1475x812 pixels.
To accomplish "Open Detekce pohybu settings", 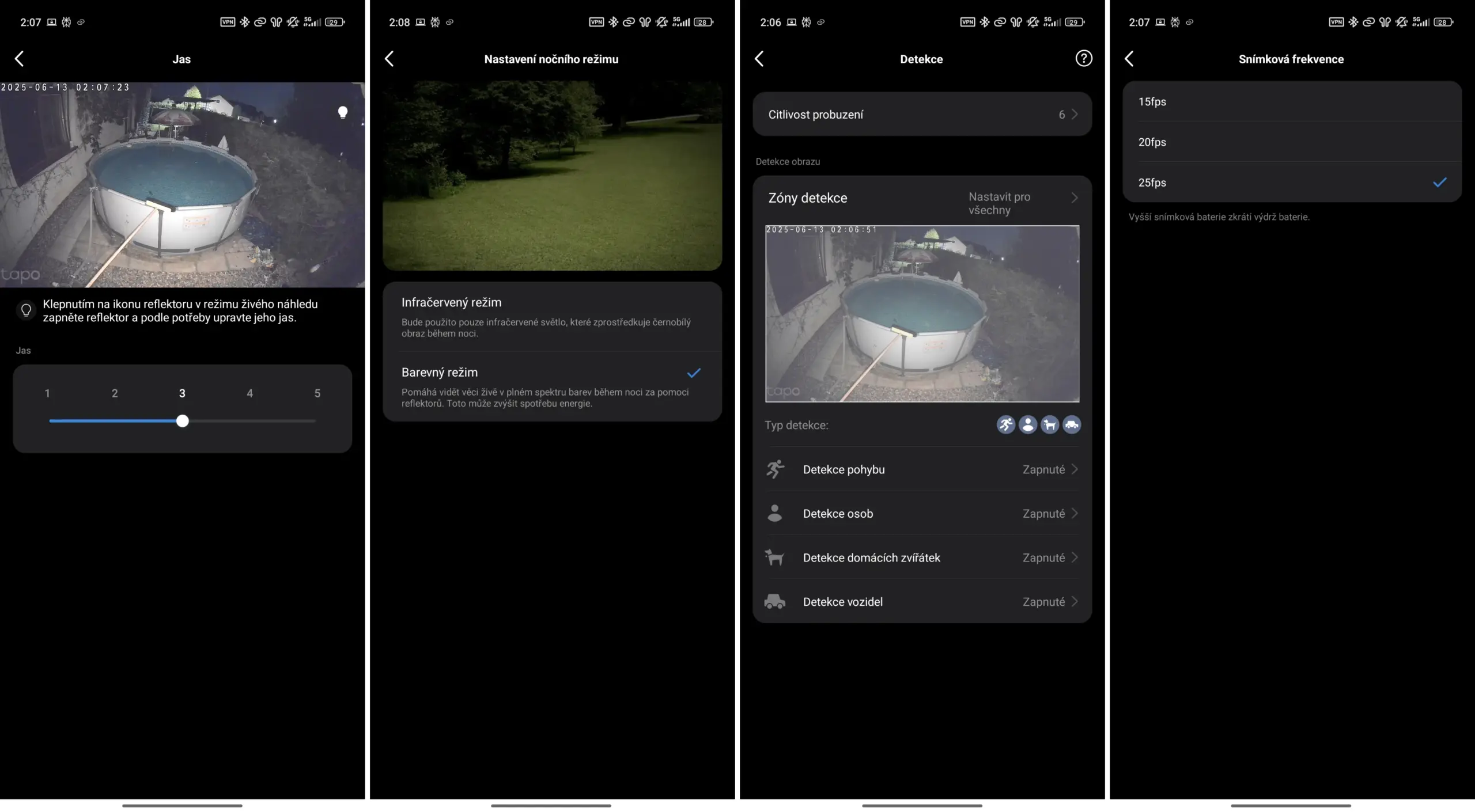I will click(x=922, y=469).
